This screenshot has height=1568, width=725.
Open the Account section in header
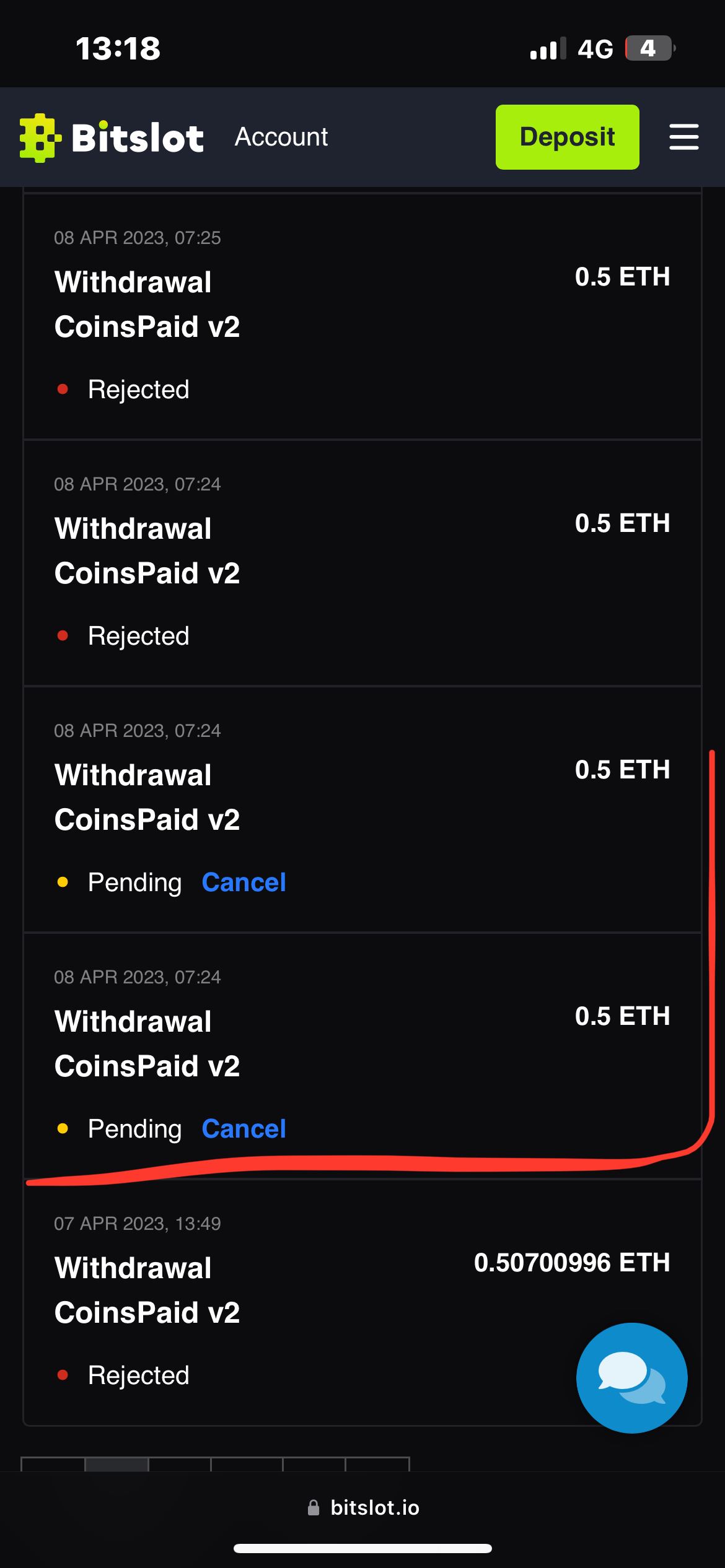point(281,137)
